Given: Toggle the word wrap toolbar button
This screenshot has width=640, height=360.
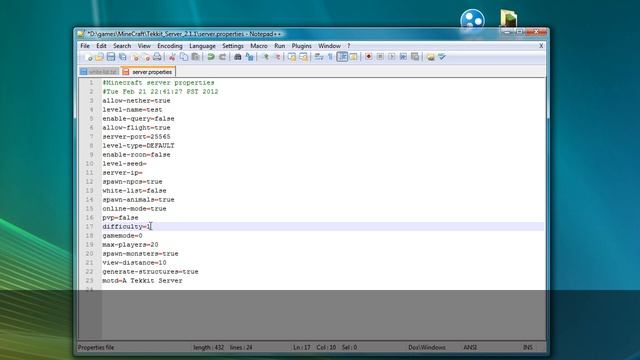Looking at the screenshot, I should [x=319, y=57].
